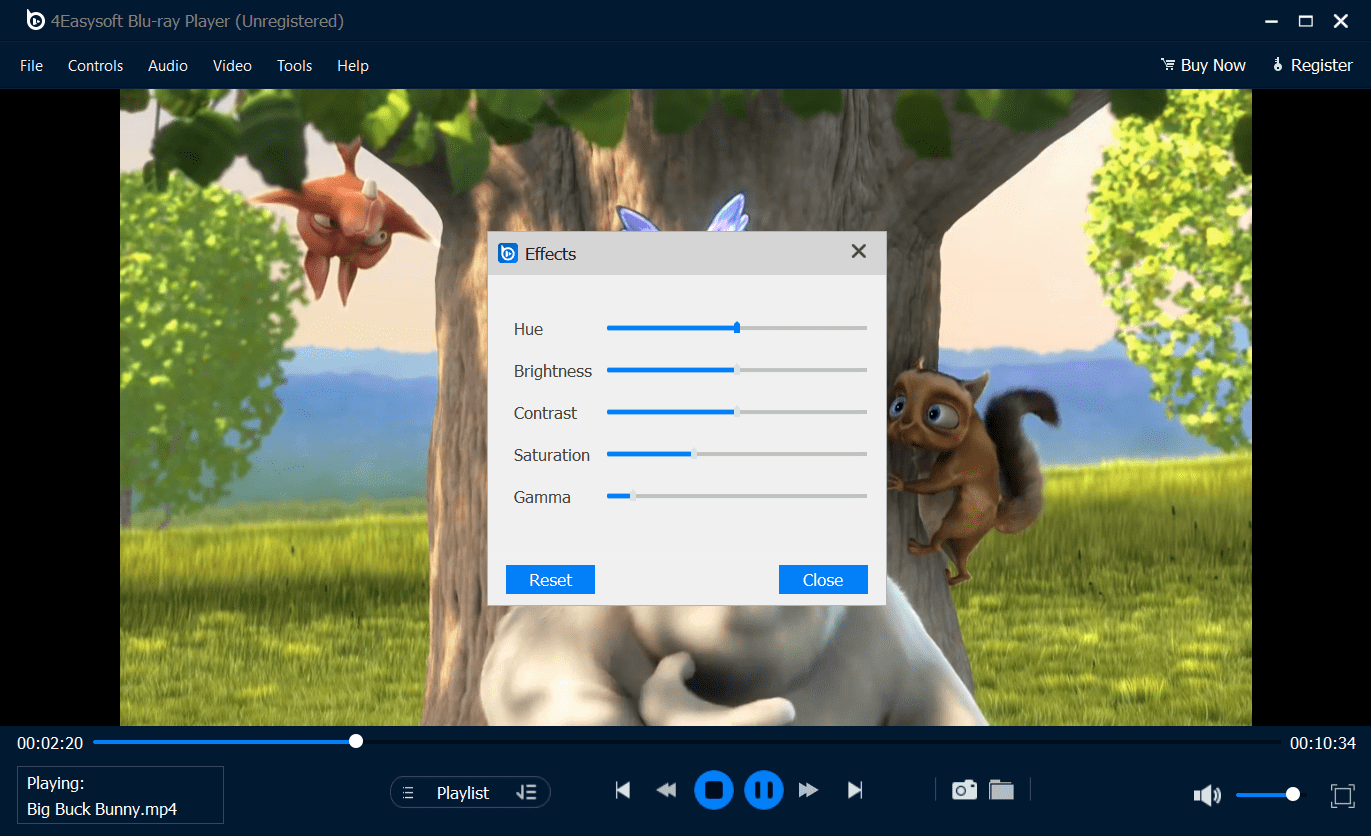Close the Effects dialog with the X

(858, 252)
